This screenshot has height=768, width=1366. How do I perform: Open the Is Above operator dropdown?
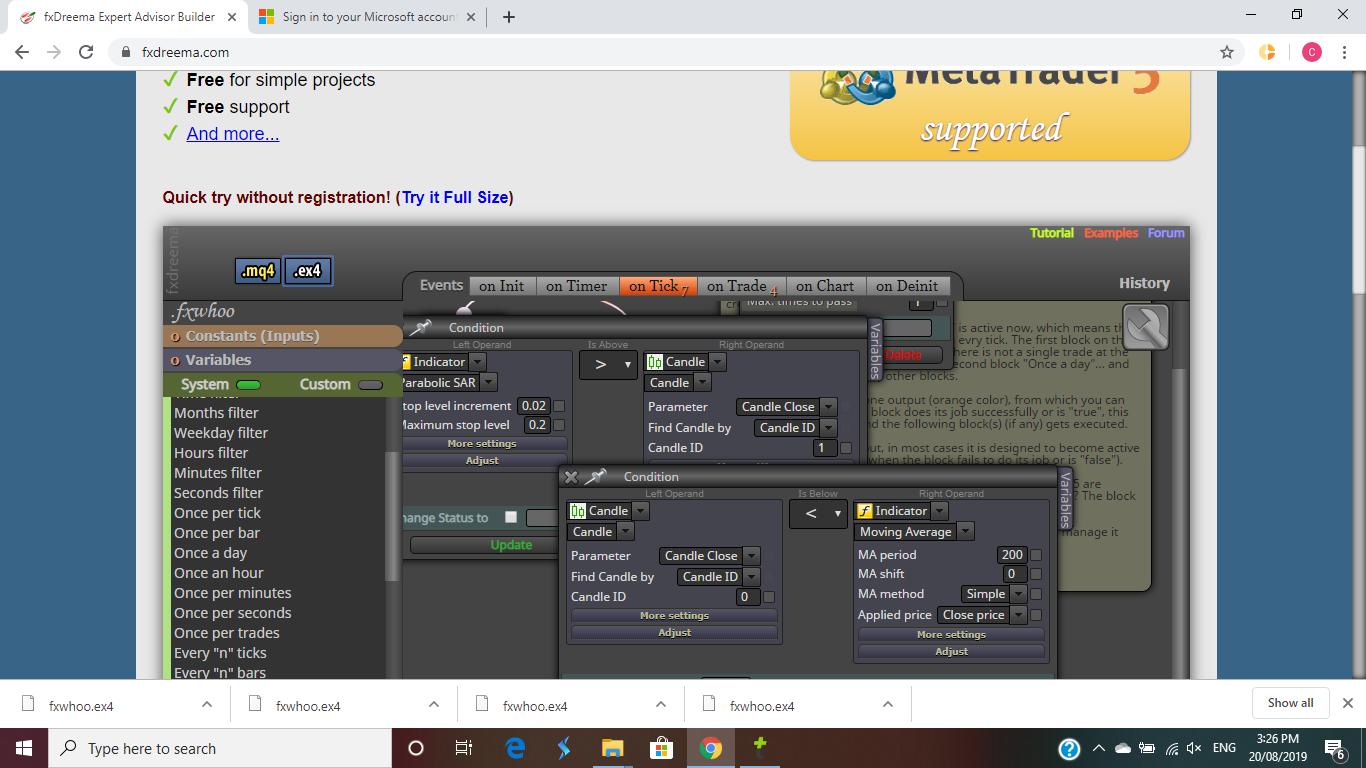(x=608, y=364)
